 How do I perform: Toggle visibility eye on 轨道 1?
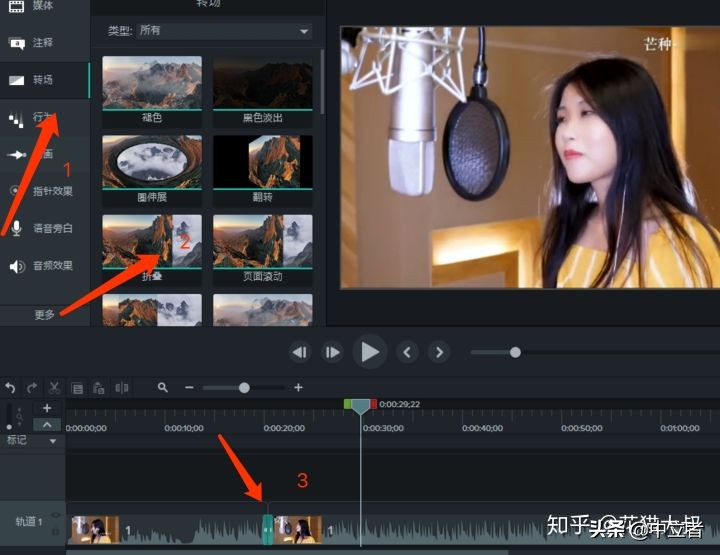56,515
